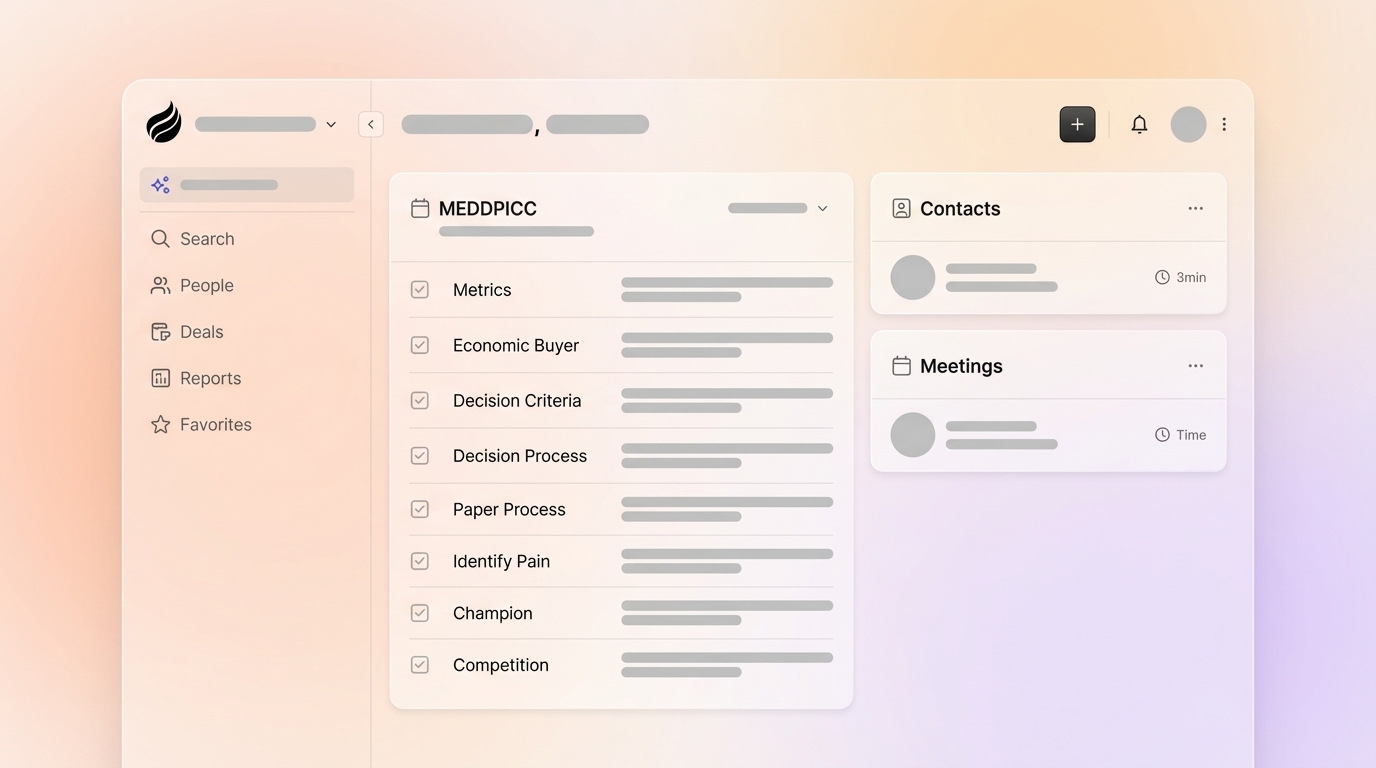The image size is (1376, 768).
Task: Open the Meetings panel overflow menu
Action: coord(1195,365)
